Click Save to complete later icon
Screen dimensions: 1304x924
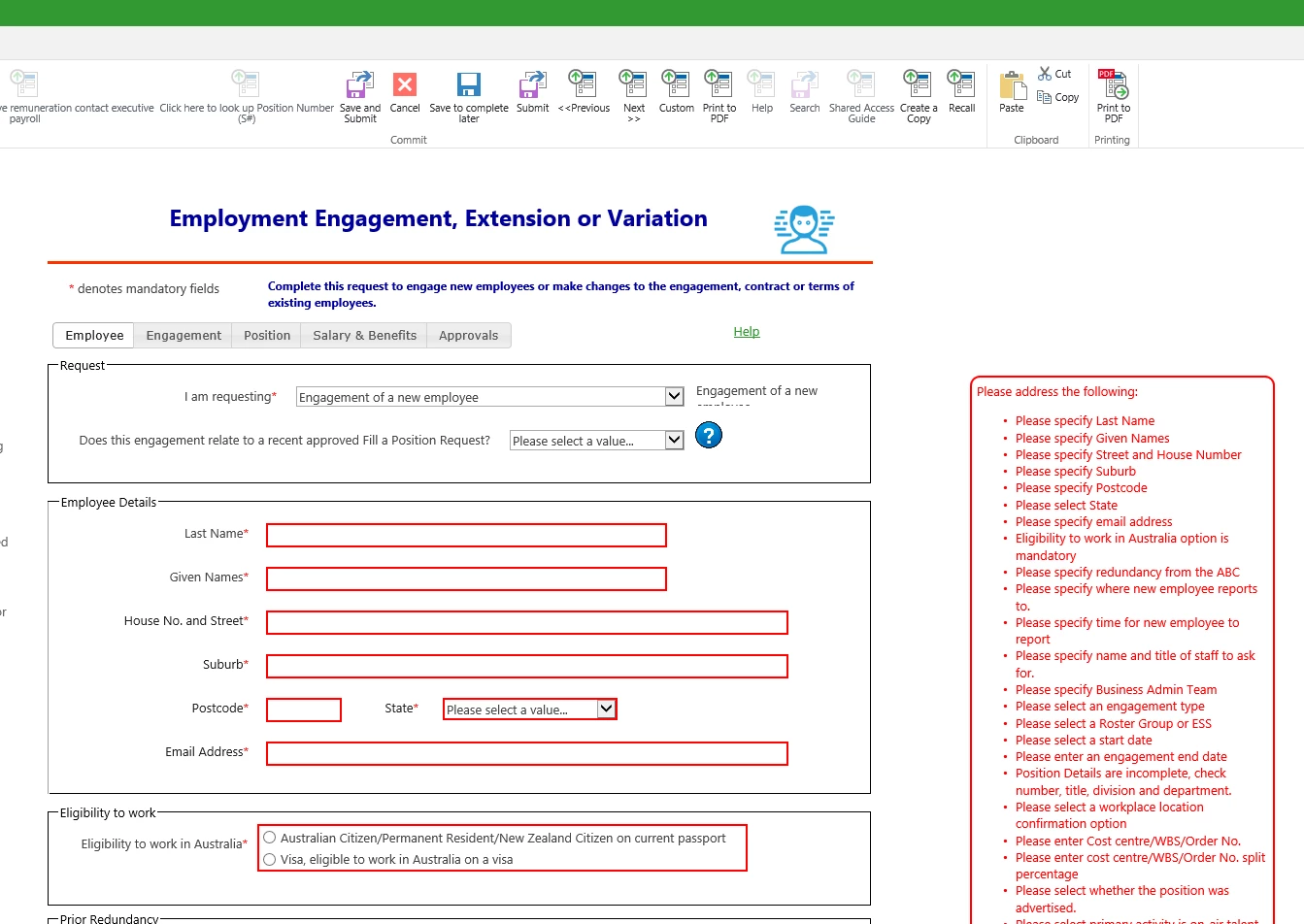pyautogui.click(x=469, y=84)
